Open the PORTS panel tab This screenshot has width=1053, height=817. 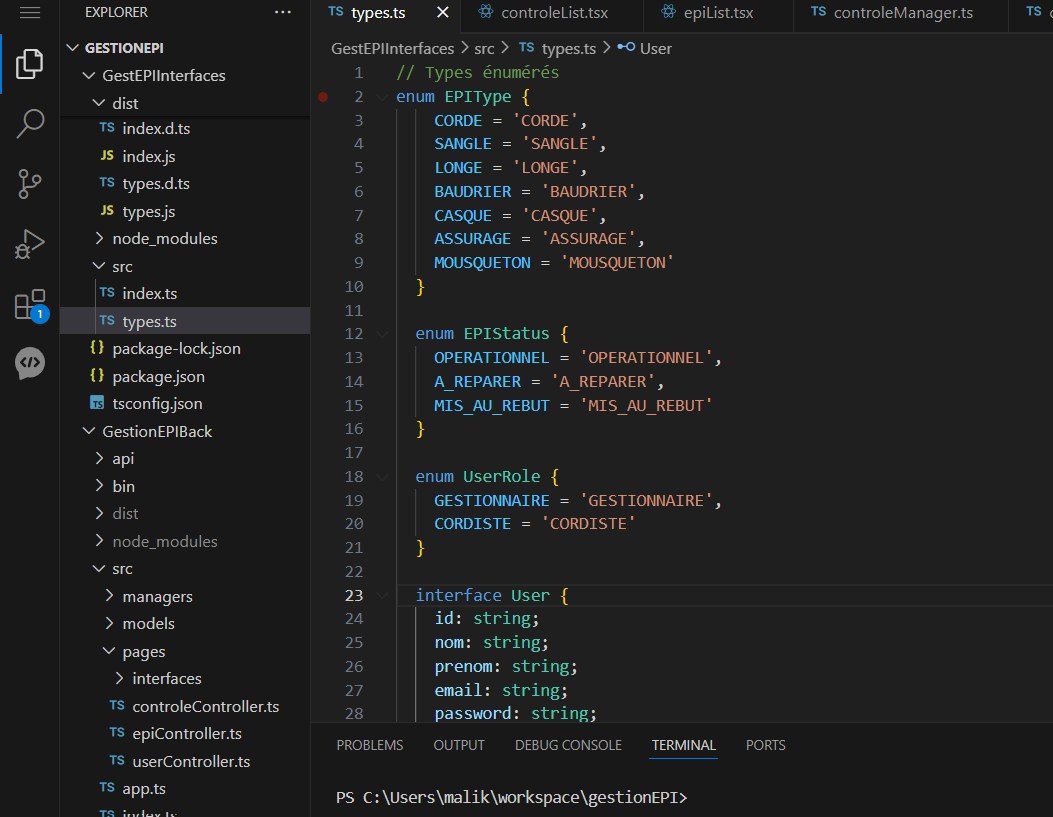[766, 745]
